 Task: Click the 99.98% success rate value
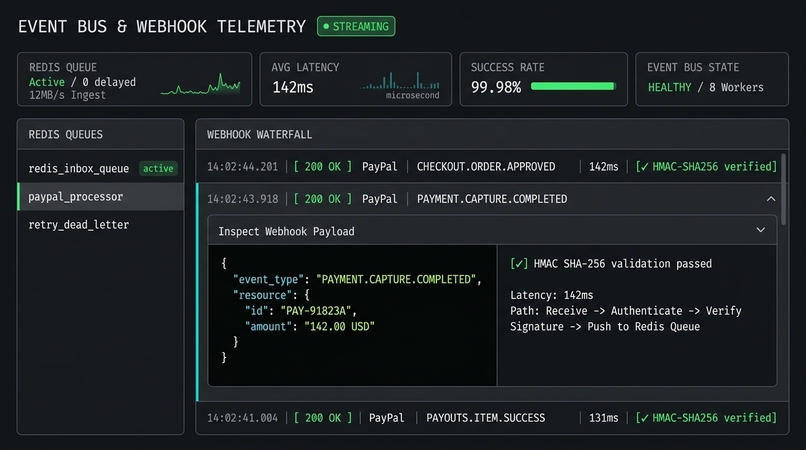click(x=496, y=87)
